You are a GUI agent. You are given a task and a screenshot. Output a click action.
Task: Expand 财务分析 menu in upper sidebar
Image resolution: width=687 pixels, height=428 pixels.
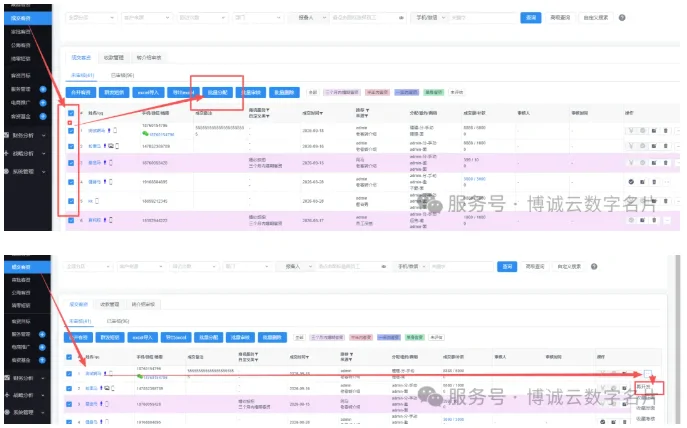[25, 135]
